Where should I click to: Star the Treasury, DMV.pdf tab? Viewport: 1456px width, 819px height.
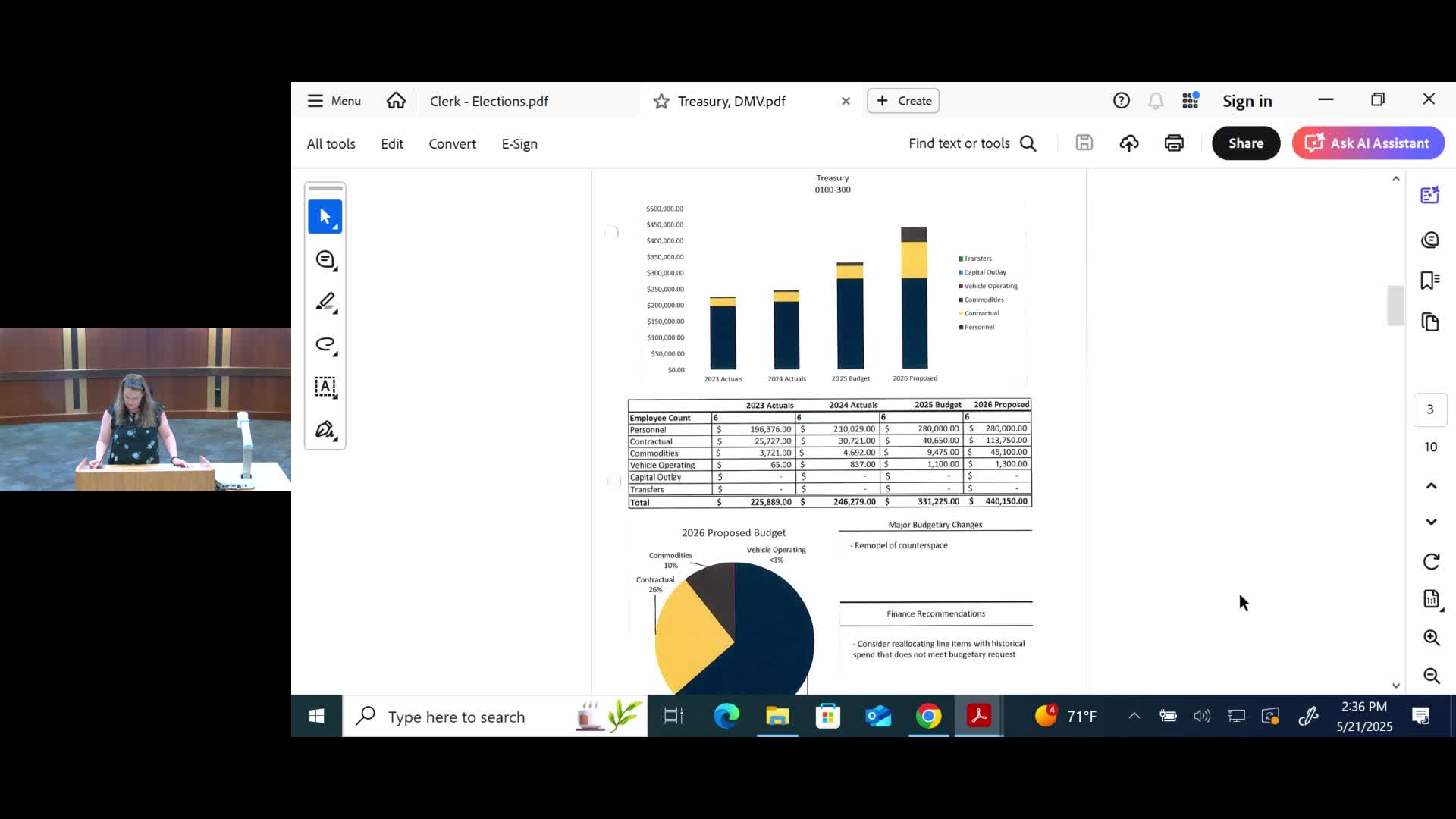coord(661,101)
